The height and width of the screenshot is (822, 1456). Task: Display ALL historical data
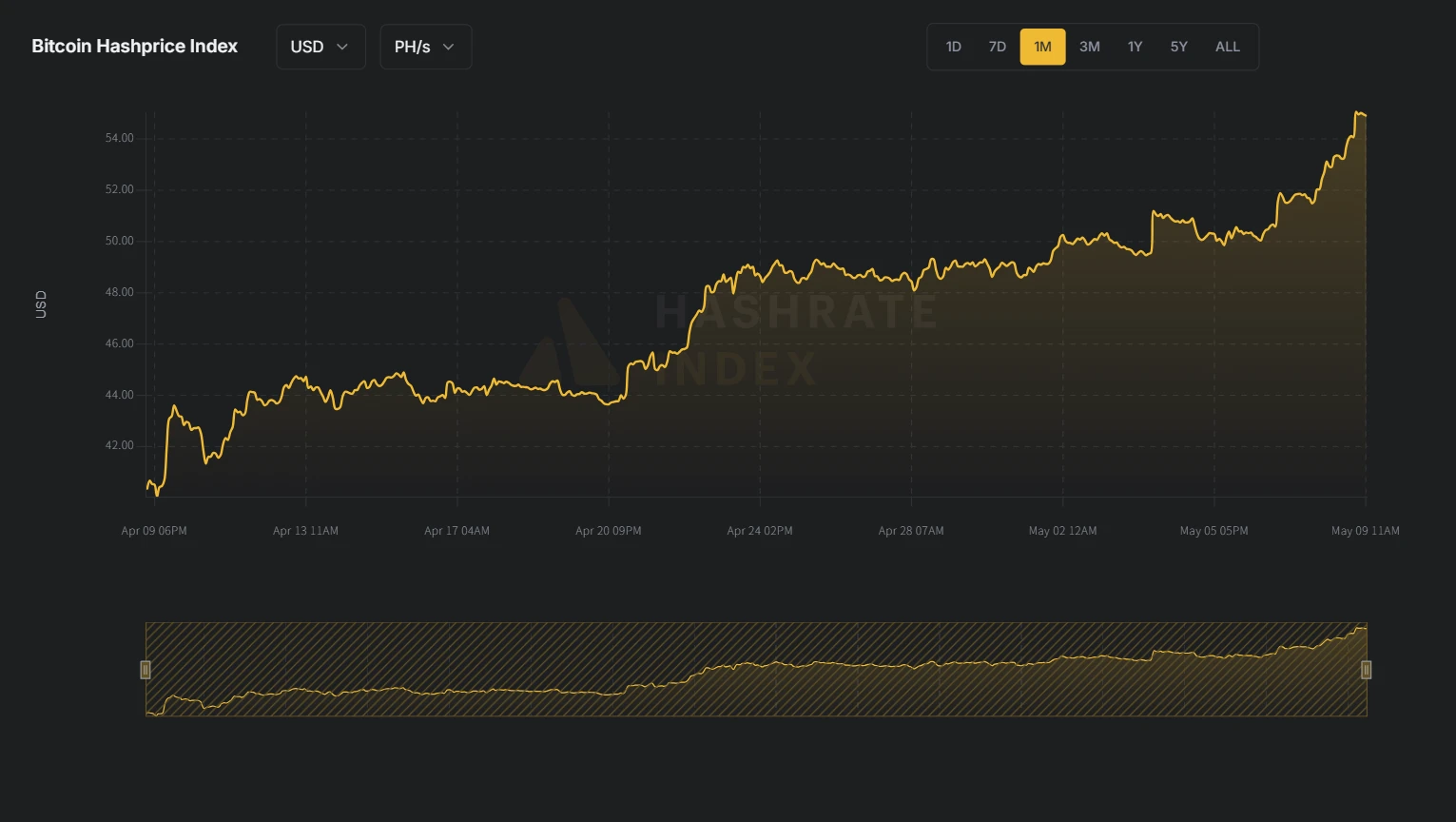tap(1227, 47)
